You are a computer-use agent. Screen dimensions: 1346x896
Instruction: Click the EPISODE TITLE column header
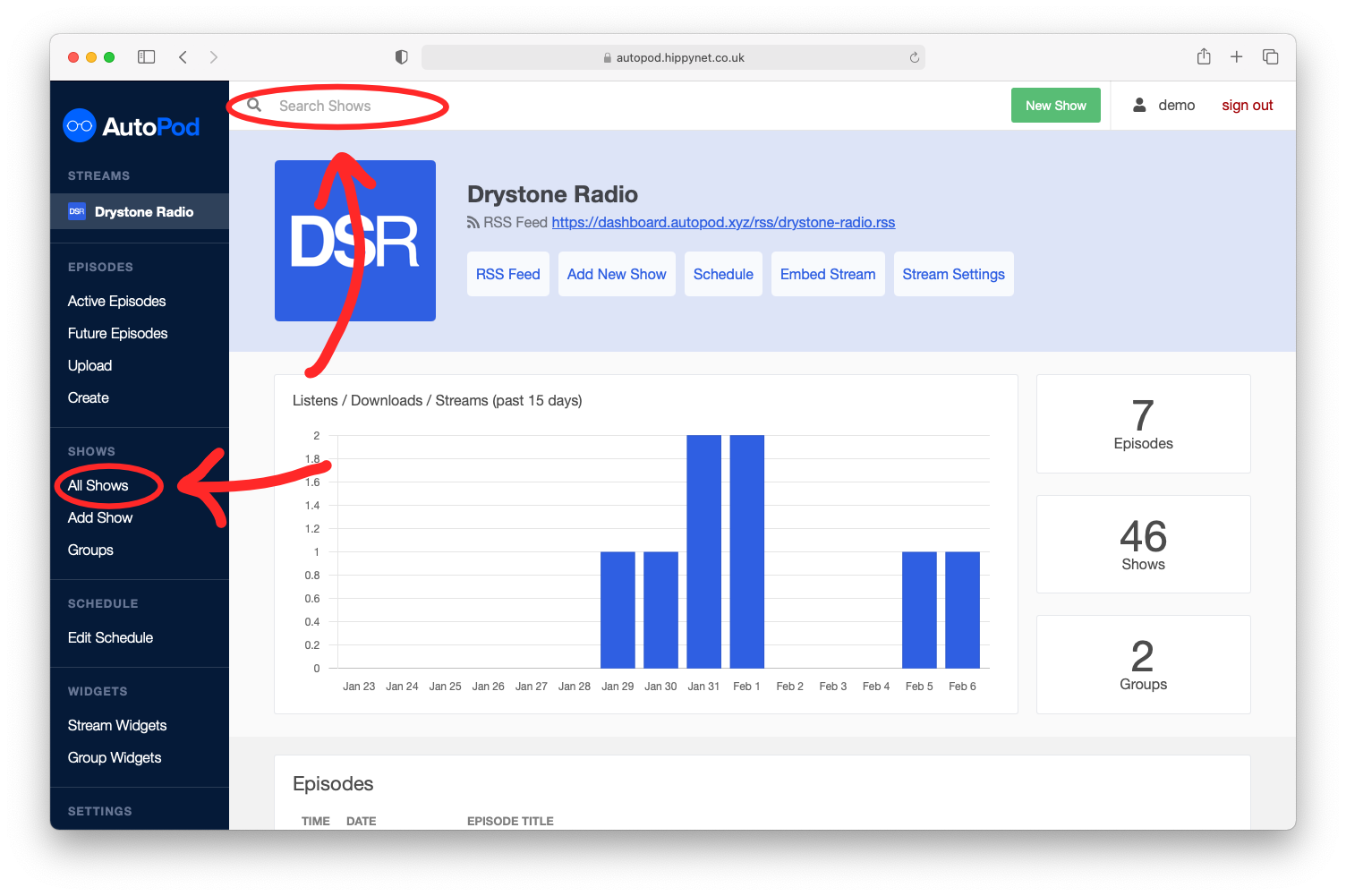(x=510, y=821)
